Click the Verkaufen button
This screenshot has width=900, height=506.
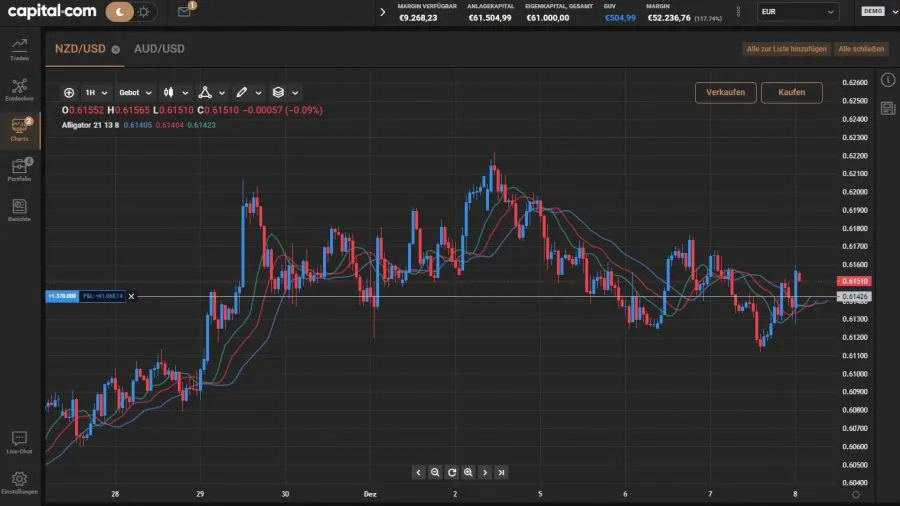point(725,92)
